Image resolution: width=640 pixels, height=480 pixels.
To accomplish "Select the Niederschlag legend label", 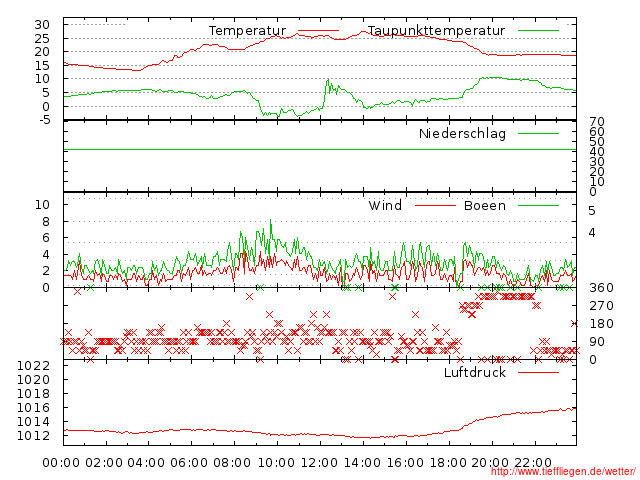I will pos(462,133).
